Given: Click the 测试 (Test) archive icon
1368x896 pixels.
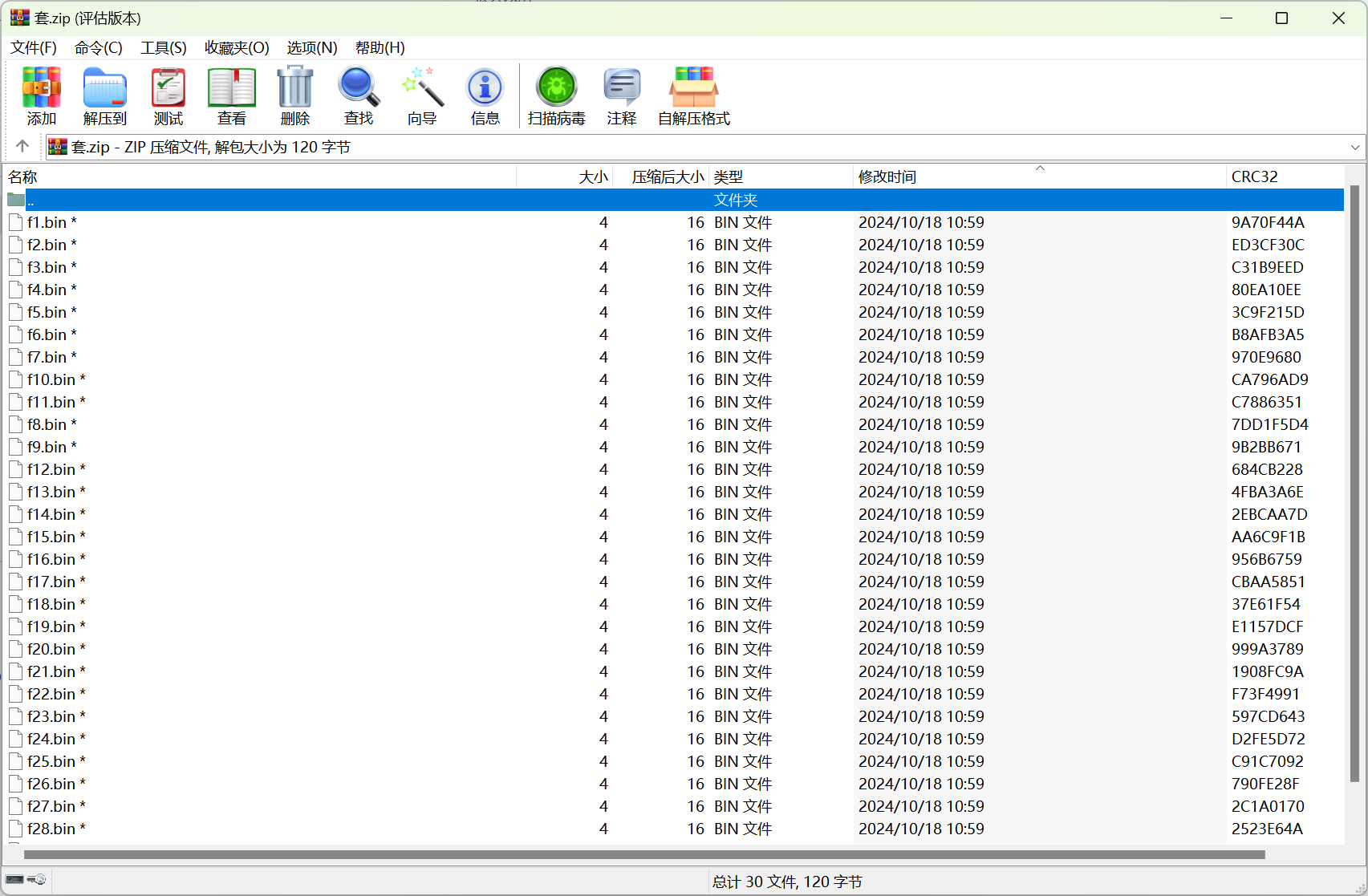Looking at the screenshot, I should [x=168, y=88].
